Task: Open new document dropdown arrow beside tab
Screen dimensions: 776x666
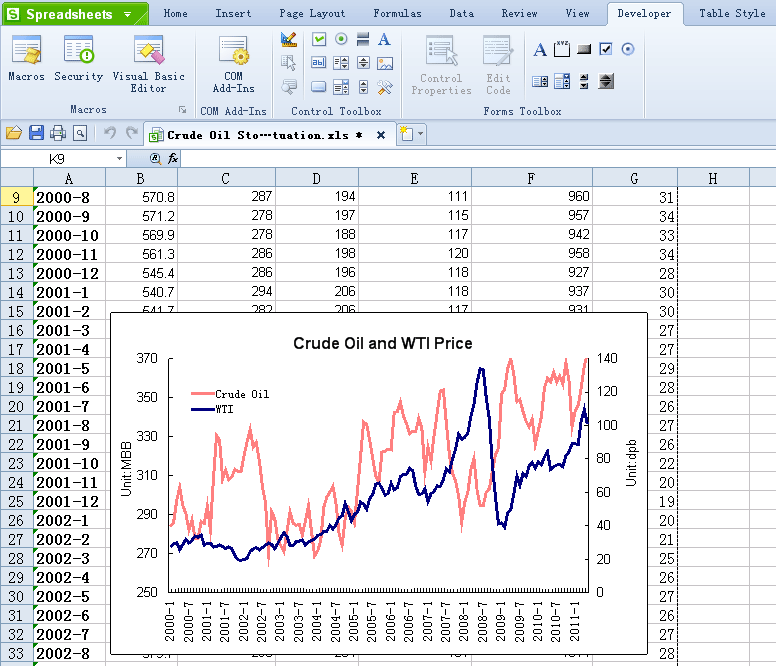Action: pos(421,133)
